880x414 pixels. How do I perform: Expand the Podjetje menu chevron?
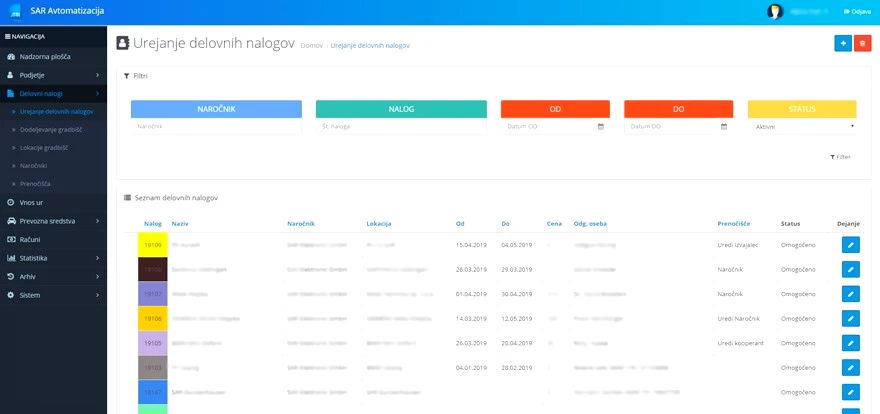98,75
